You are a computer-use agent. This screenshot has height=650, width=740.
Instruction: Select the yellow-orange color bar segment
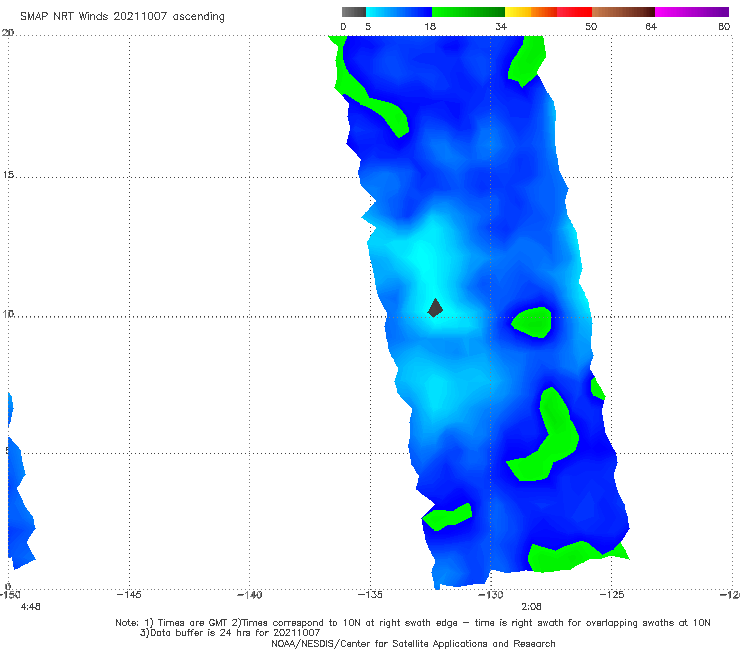point(530,12)
